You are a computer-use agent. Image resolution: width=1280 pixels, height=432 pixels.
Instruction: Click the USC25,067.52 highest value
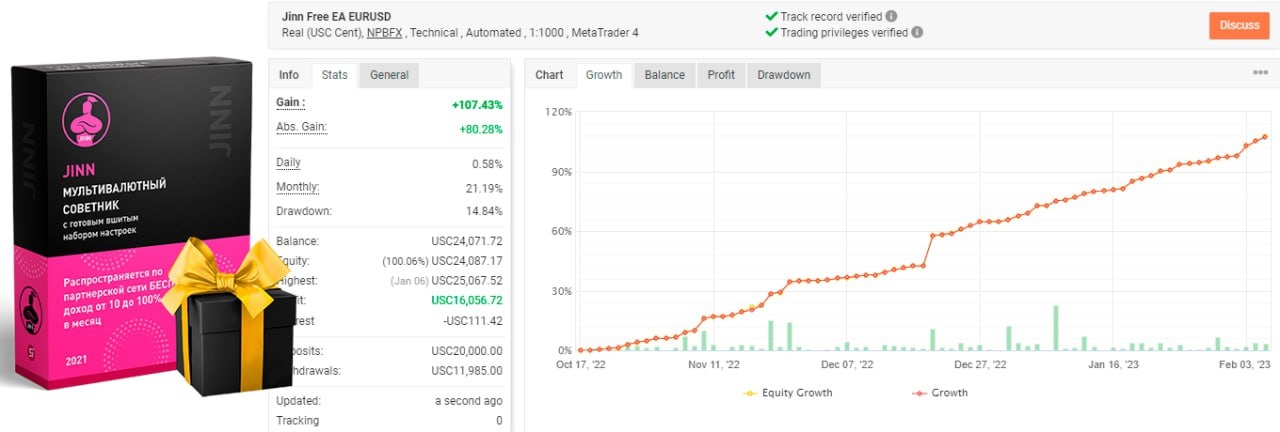coord(467,280)
